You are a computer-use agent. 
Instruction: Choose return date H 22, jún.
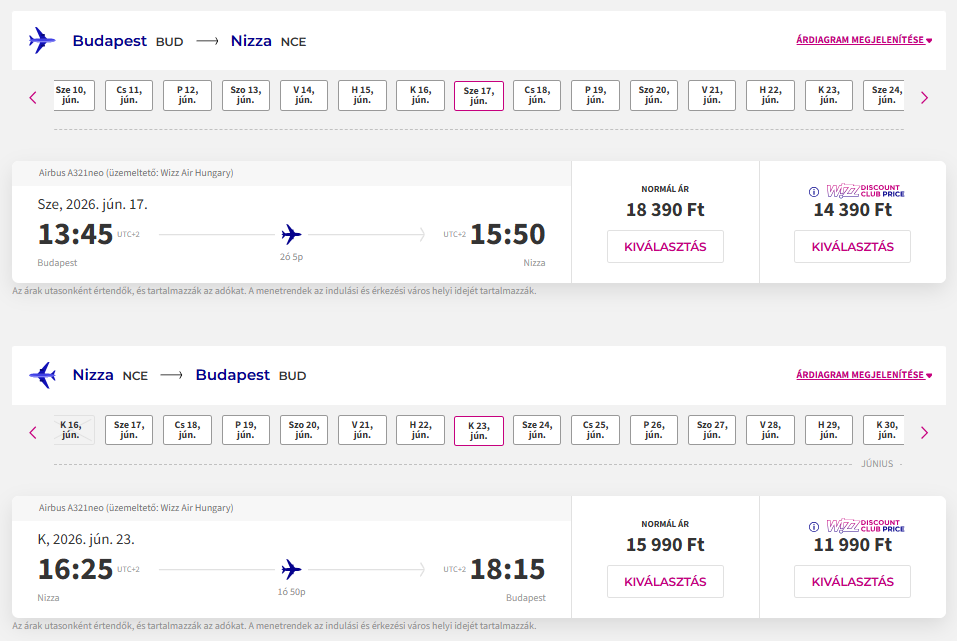pyautogui.click(x=420, y=430)
